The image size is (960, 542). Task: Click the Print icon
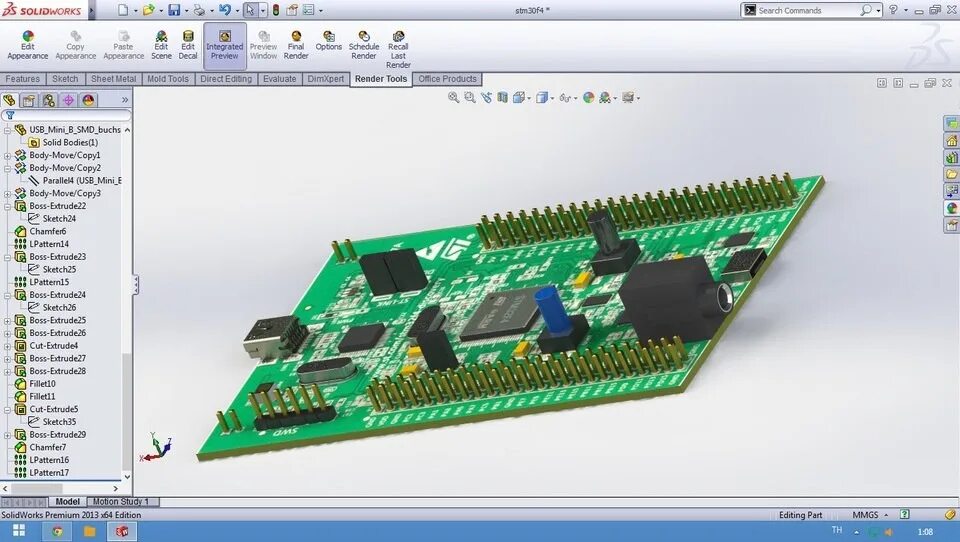[199, 10]
